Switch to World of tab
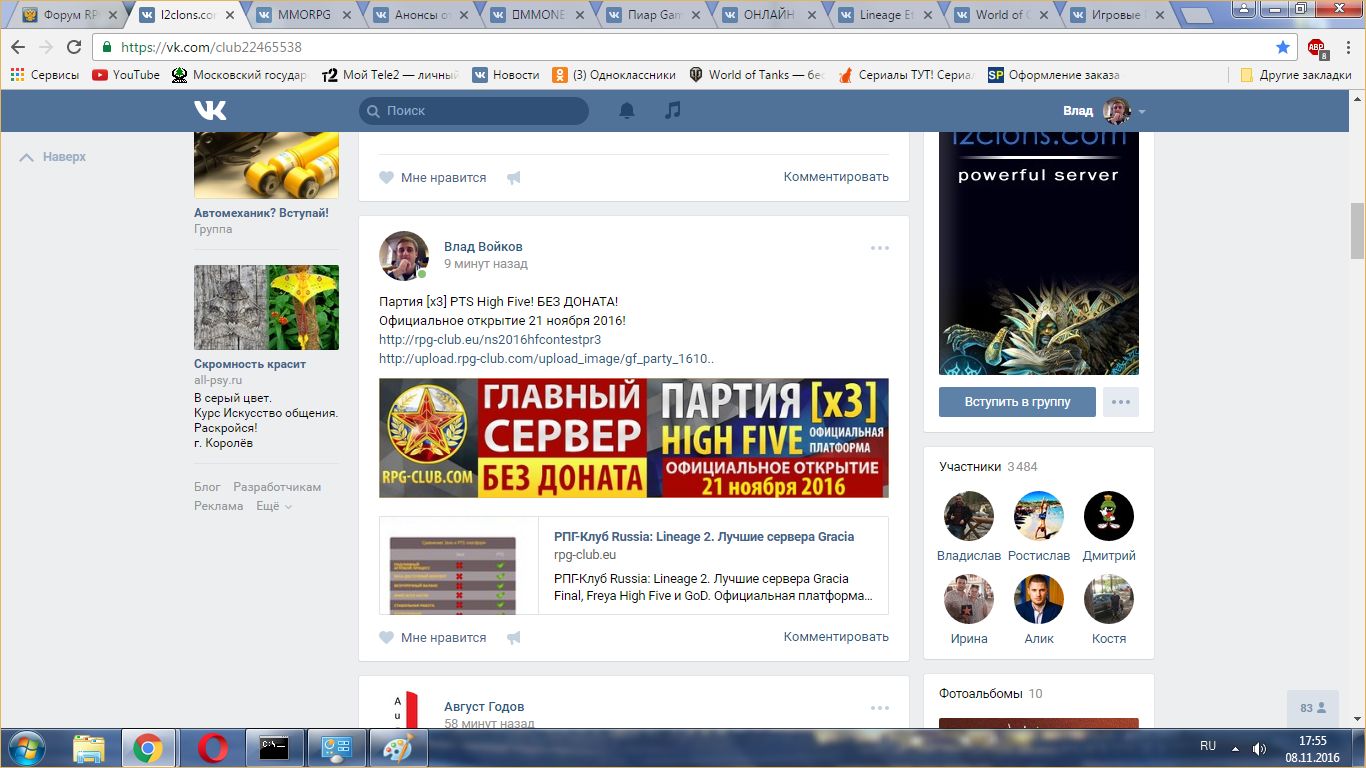The width and height of the screenshot is (1366, 768). (1001, 15)
